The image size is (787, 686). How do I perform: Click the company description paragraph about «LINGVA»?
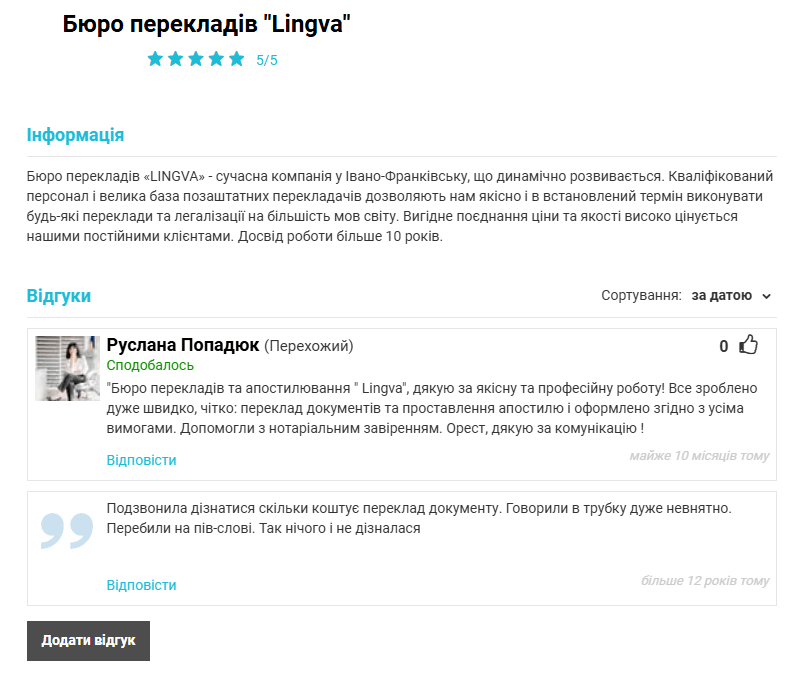coord(400,206)
